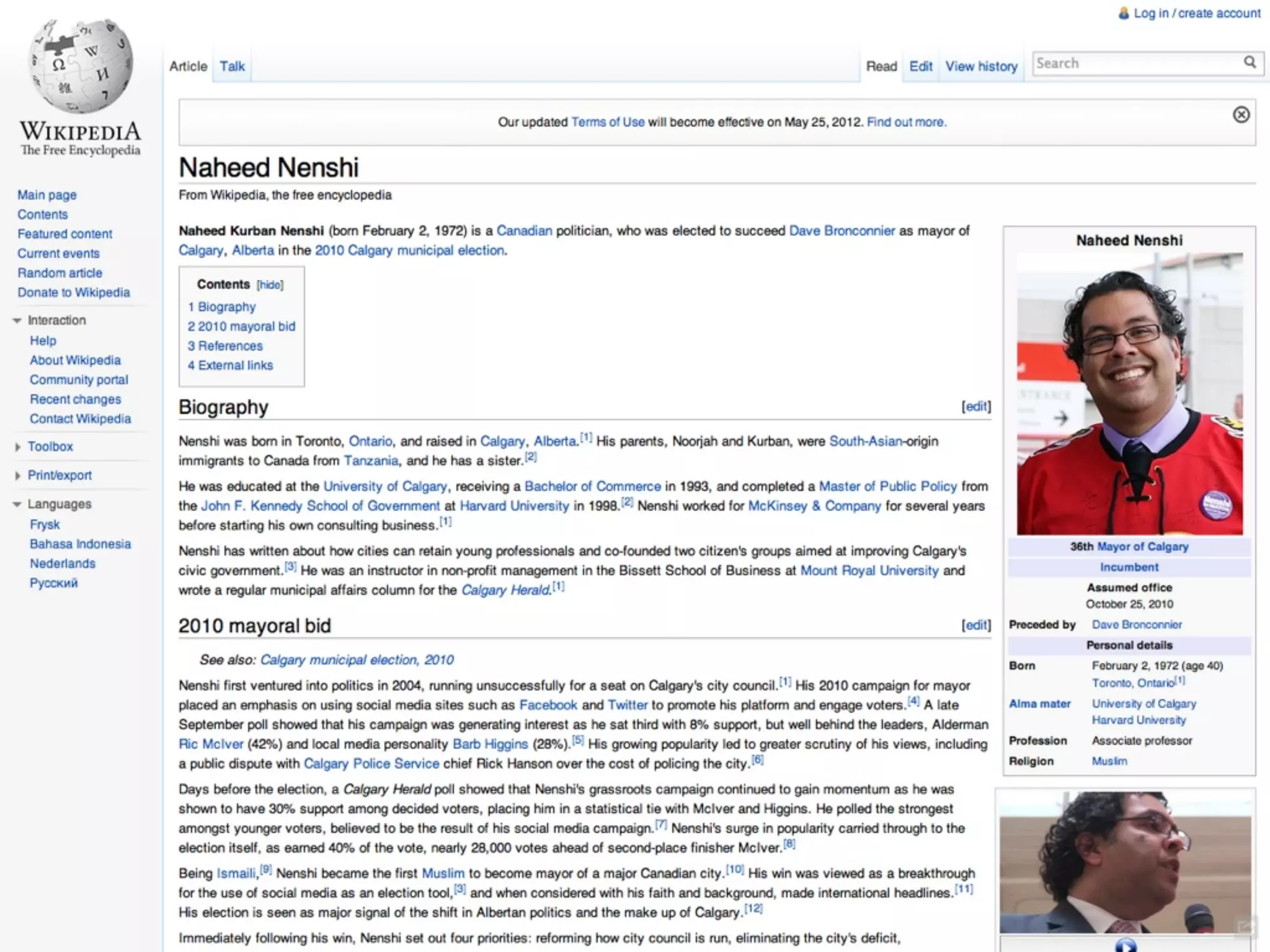Dismiss the Terms of Use banner
This screenshot has width=1270, height=952.
pyautogui.click(x=1241, y=115)
